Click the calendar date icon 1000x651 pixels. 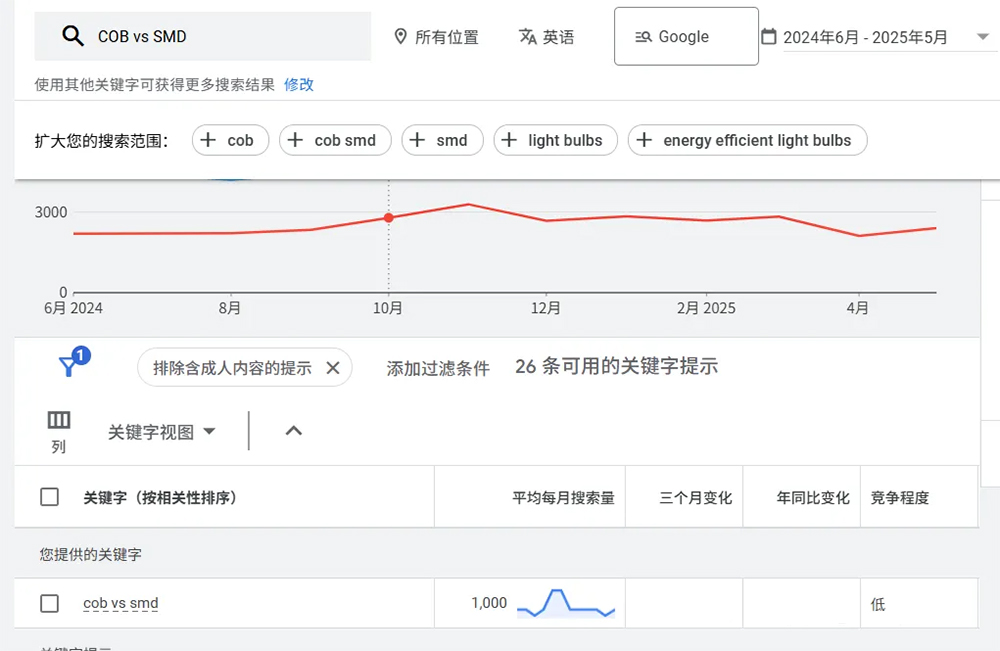click(x=769, y=36)
